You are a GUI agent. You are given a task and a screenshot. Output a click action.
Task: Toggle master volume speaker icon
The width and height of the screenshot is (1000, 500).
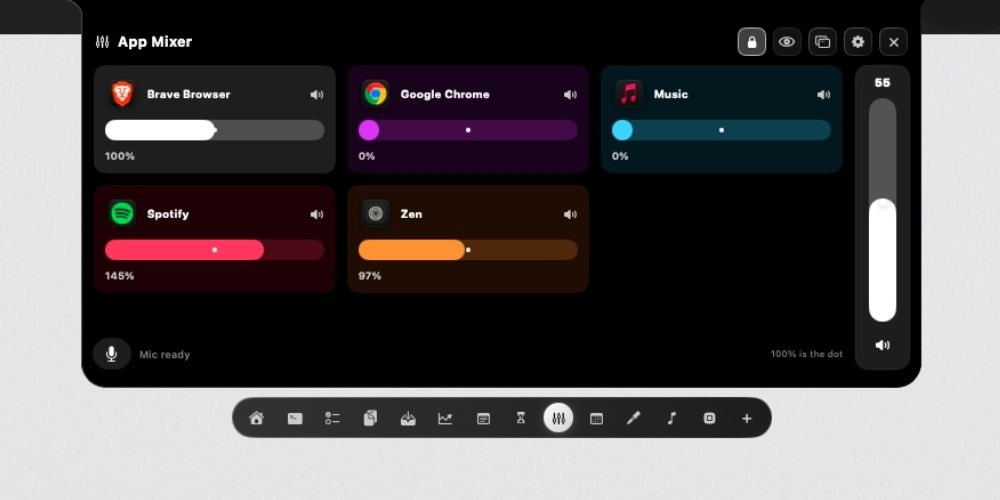point(883,345)
